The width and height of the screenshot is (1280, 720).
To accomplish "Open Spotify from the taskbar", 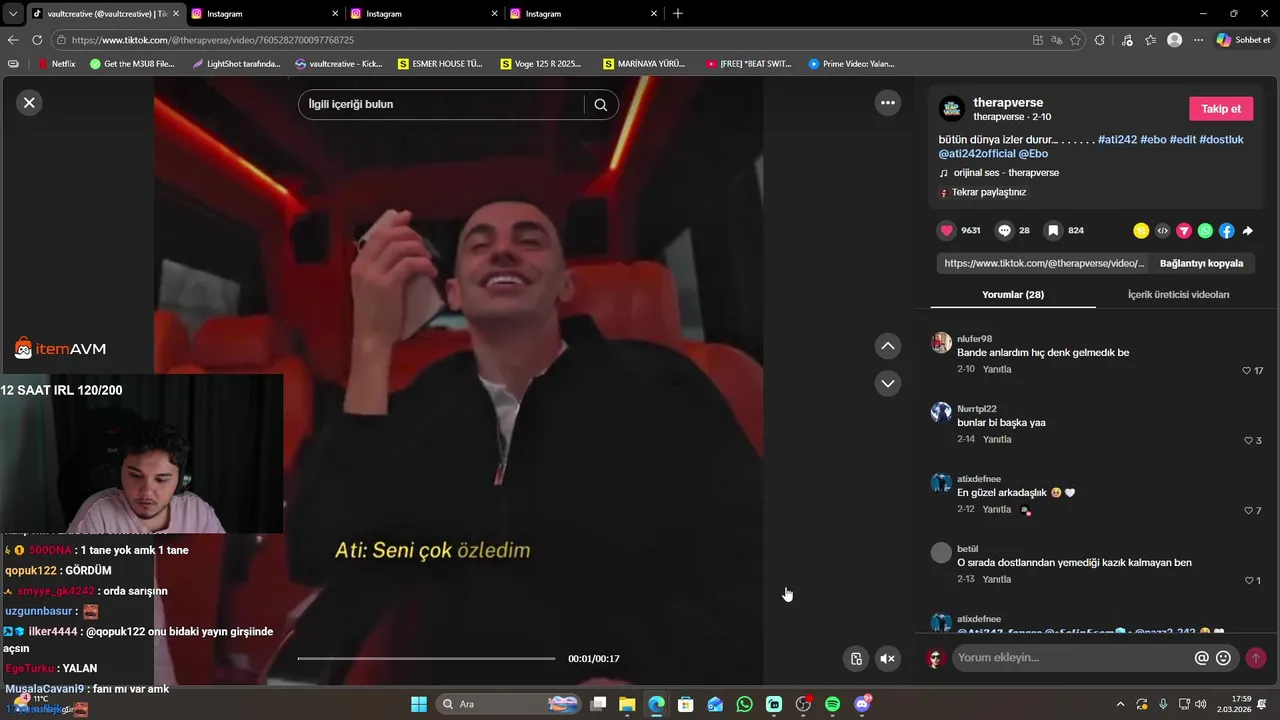I will point(832,704).
